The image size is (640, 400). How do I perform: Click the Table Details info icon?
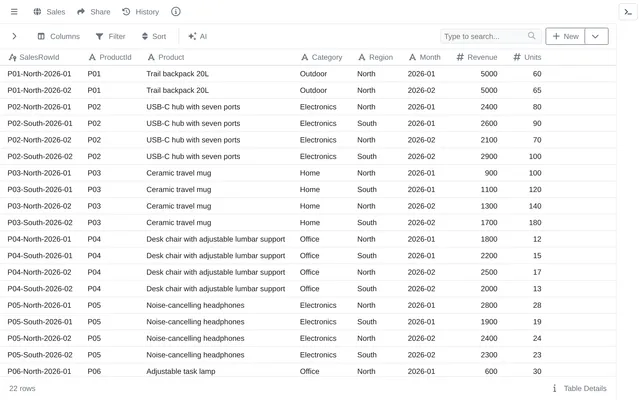coord(554,388)
